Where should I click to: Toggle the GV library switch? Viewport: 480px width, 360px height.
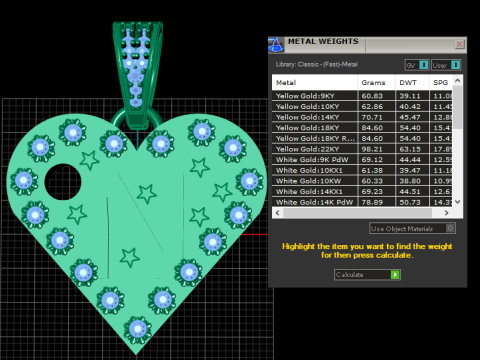pos(417,65)
